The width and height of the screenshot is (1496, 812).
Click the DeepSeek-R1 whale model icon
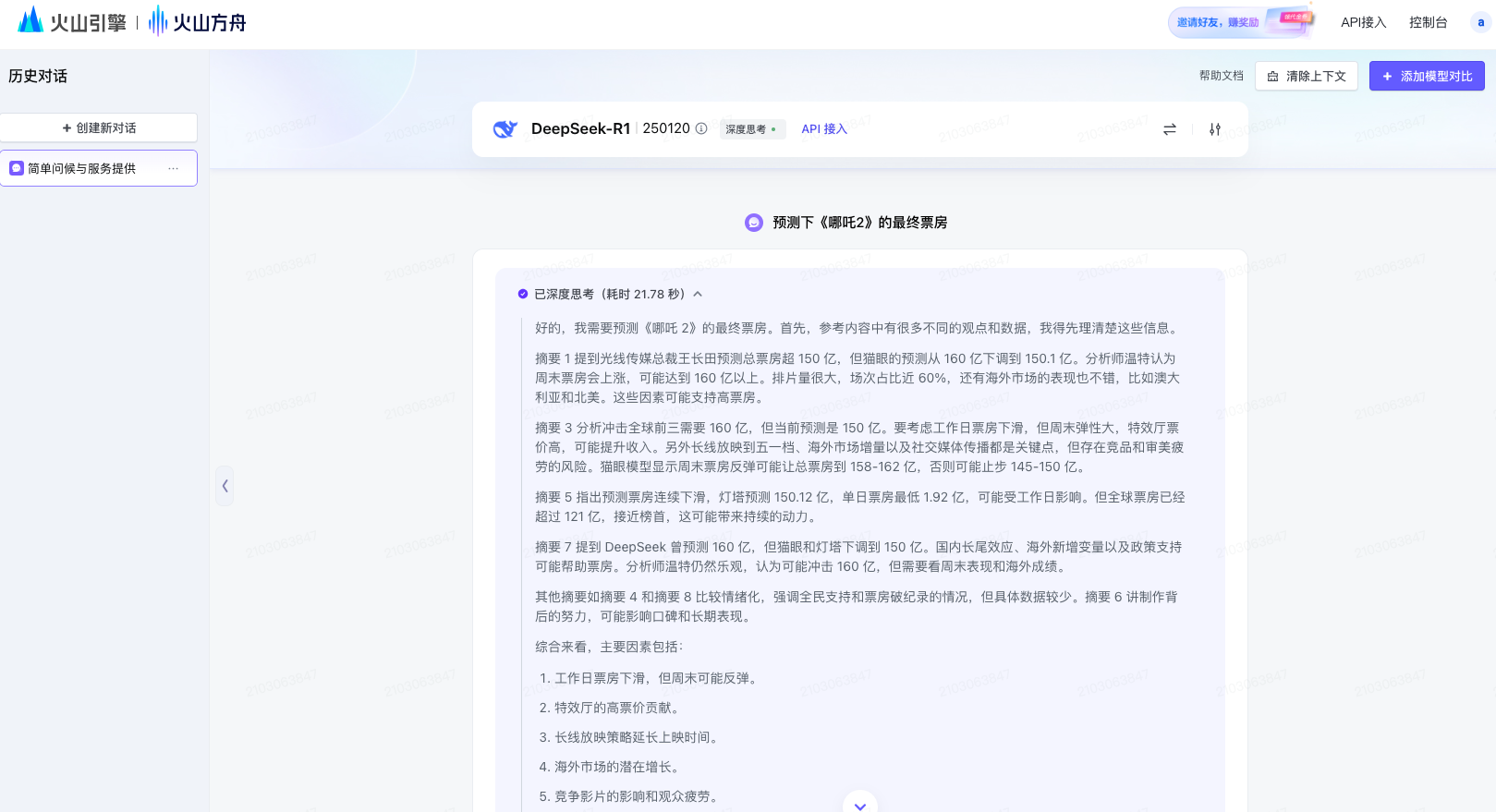pyautogui.click(x=505, y=129)
